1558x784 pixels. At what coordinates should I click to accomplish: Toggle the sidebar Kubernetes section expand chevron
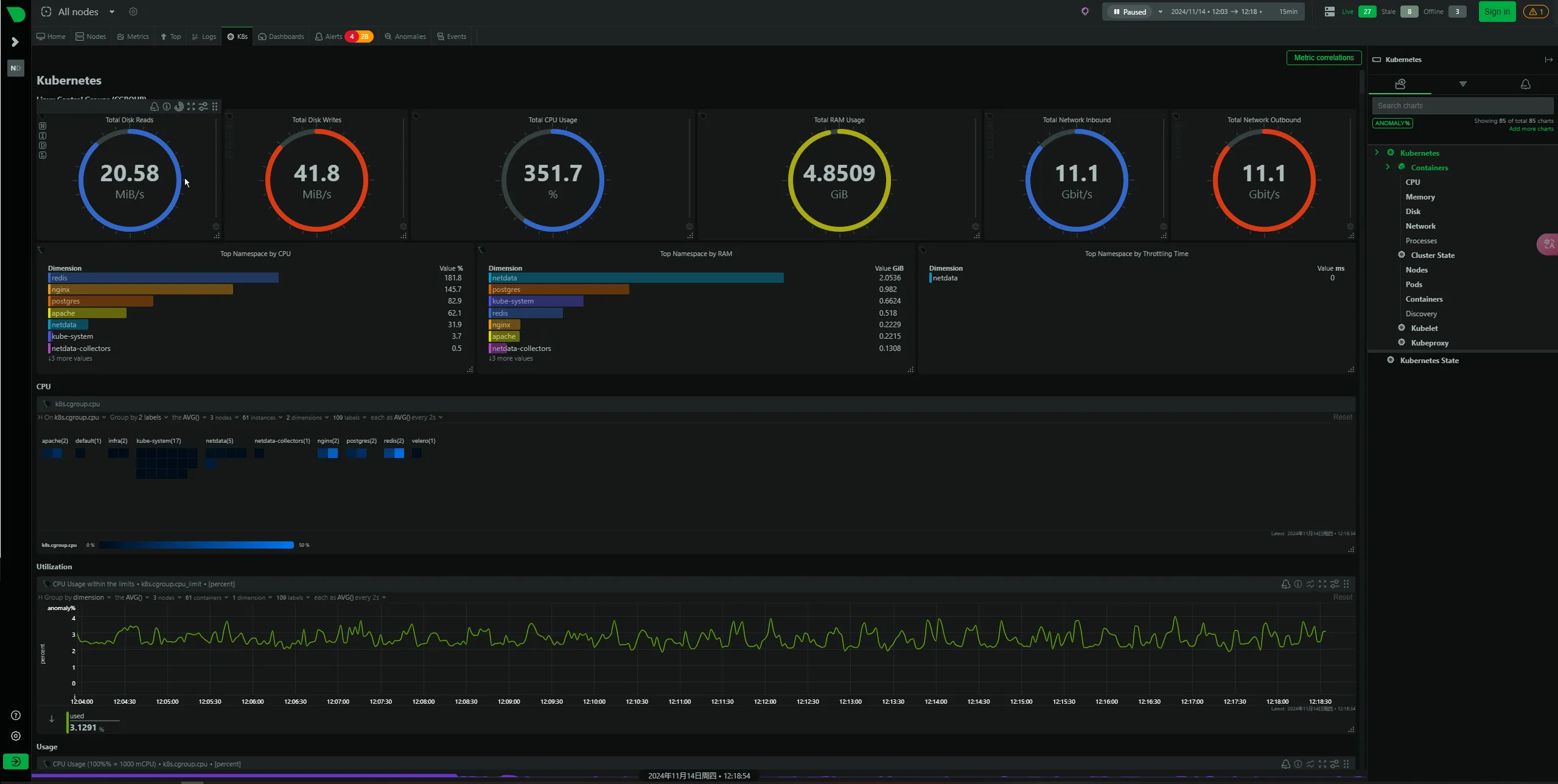(x=1377, y=153)
